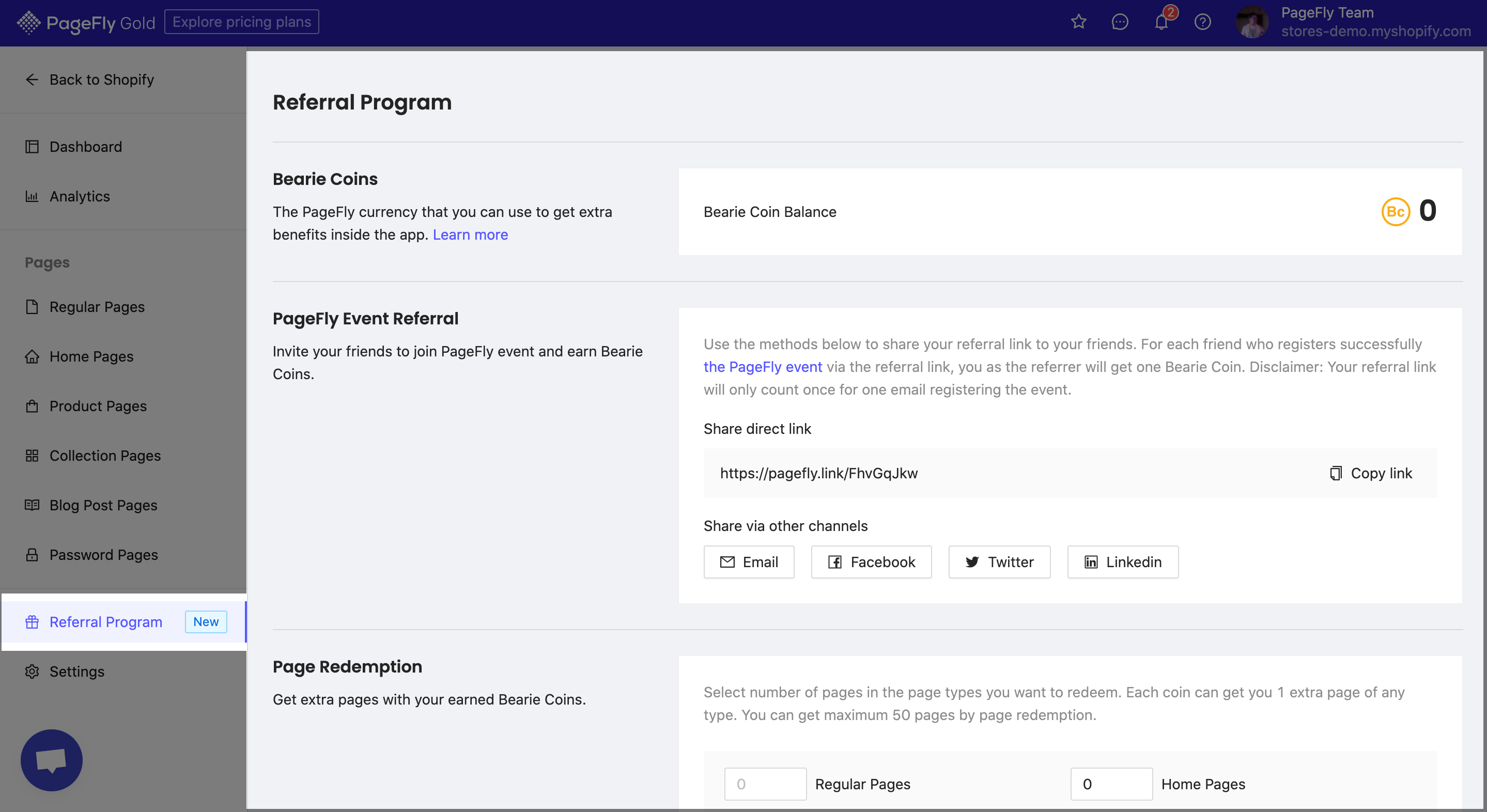Viewport: 1487px width, 812px height.
Task: Click the Regular Pages number input
Action: [765, 784]
